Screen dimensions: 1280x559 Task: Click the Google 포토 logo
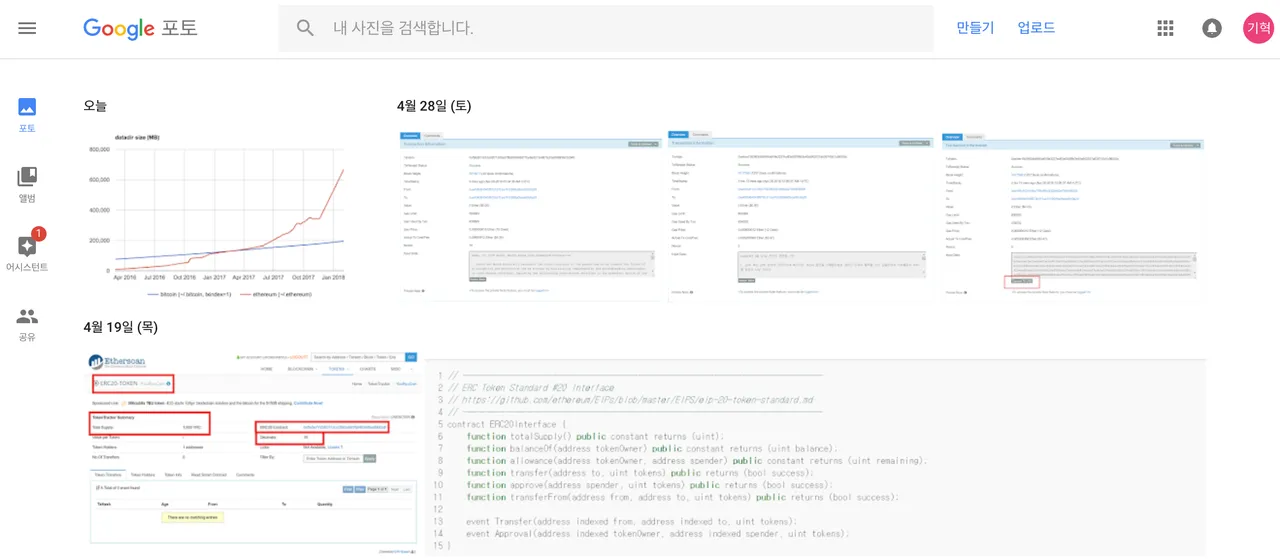[x=140, y=28]
